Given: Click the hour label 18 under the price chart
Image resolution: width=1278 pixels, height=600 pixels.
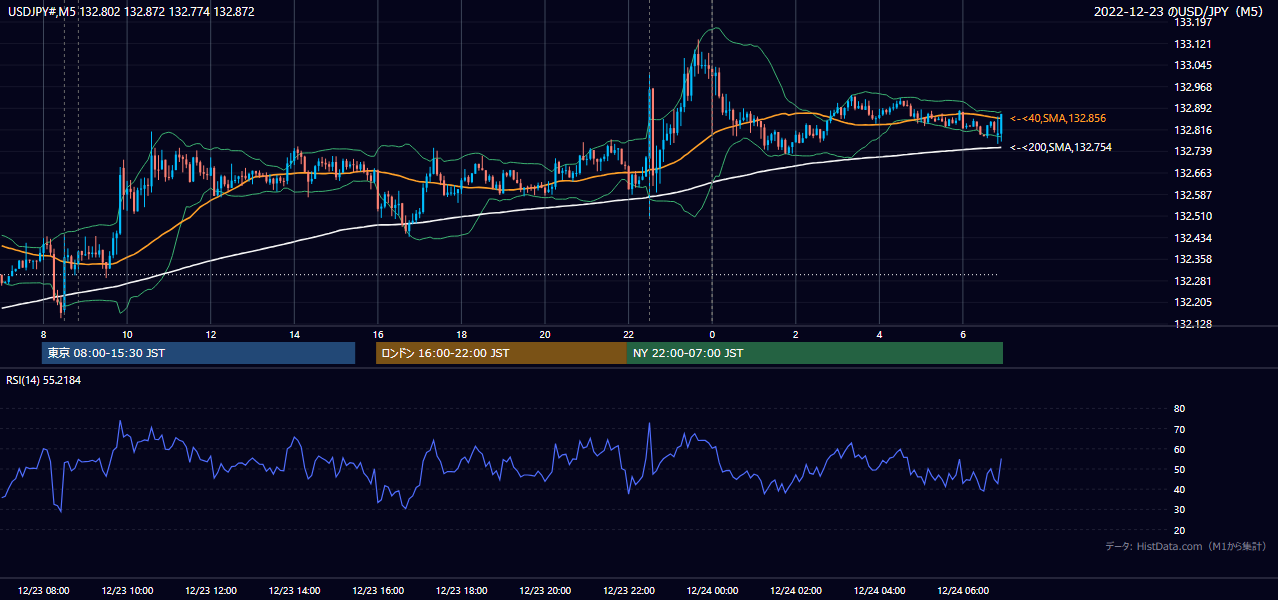Looking at the screenshot, I should [461, 334].
